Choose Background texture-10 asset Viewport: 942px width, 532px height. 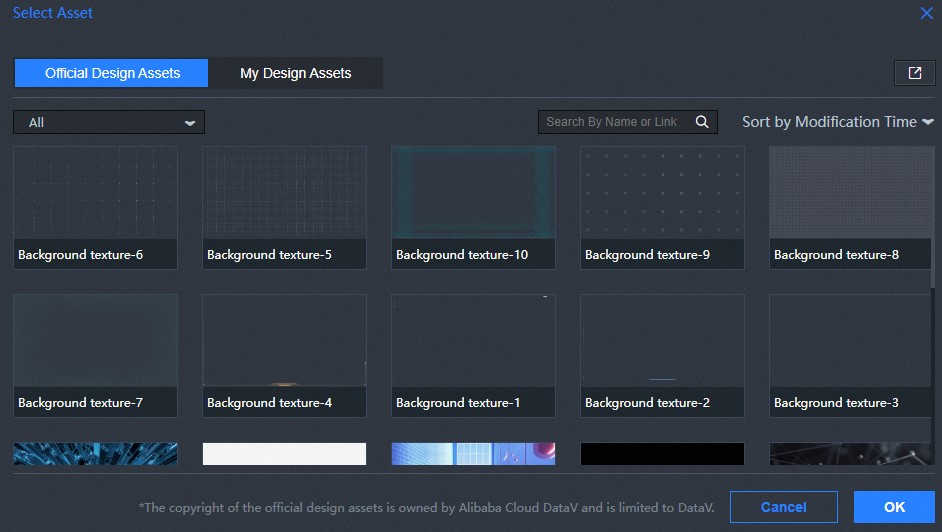click(473, 208)
